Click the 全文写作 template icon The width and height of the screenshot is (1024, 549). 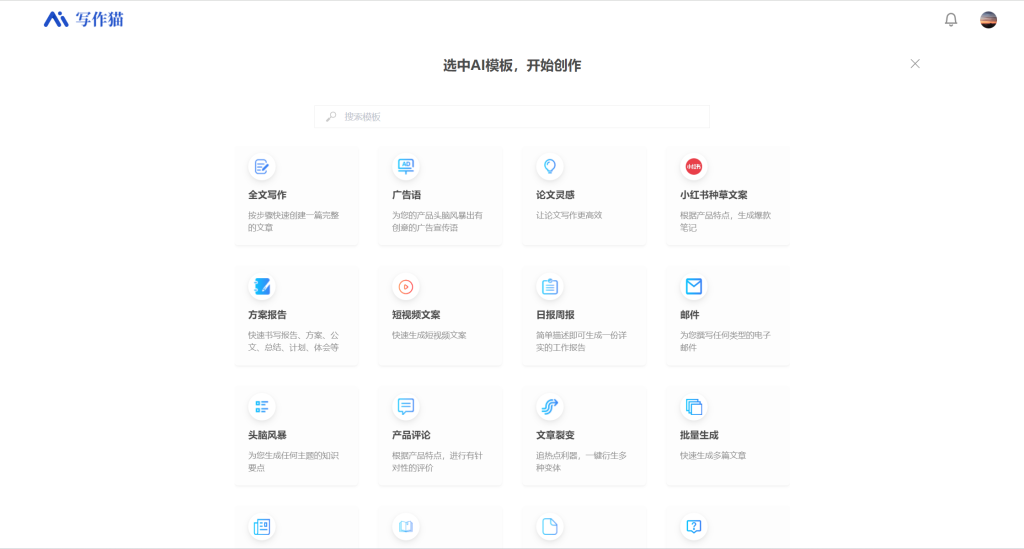click(x=261, y=166)
